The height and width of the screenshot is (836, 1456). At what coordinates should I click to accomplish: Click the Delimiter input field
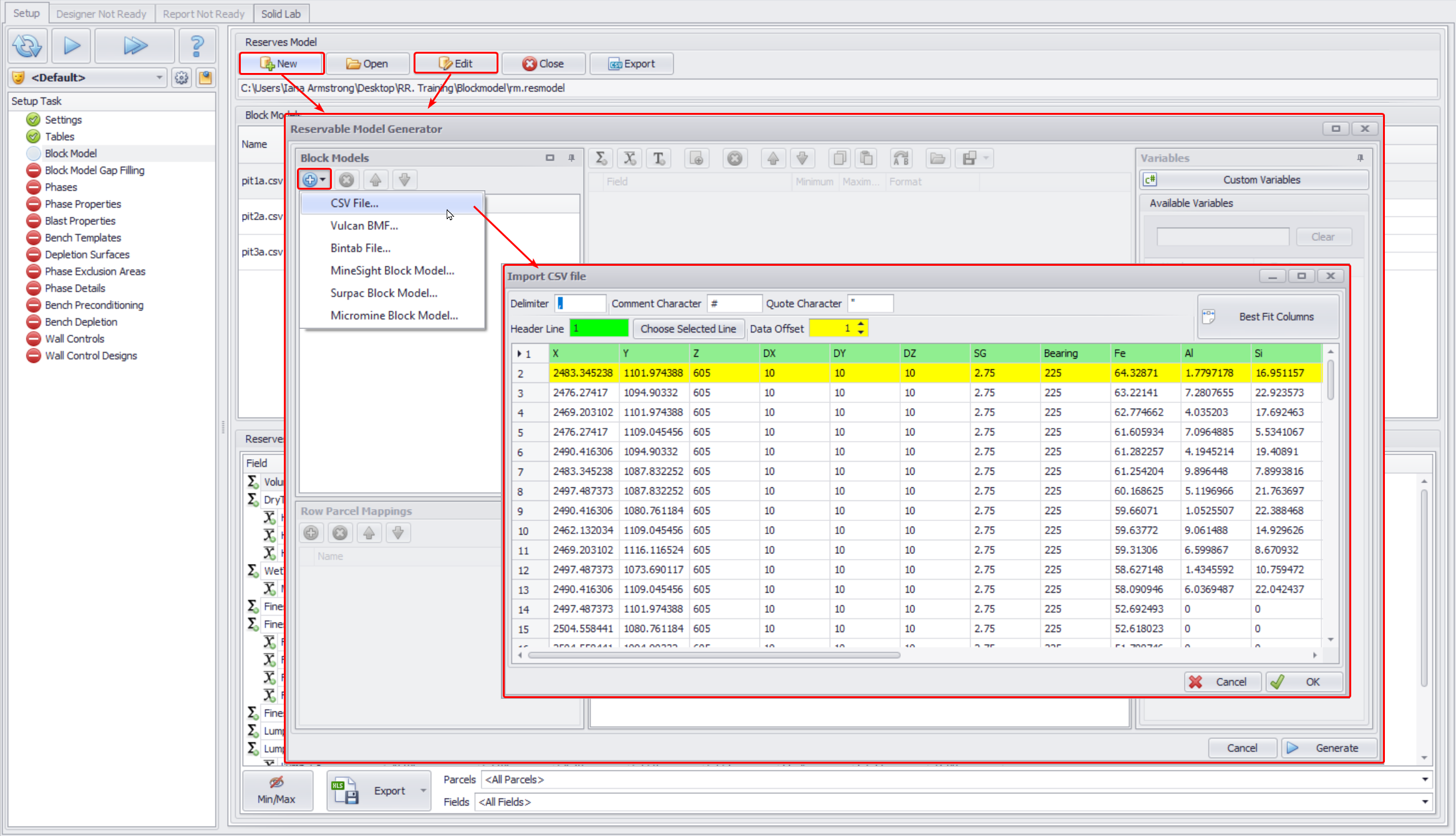coord(580,304)
